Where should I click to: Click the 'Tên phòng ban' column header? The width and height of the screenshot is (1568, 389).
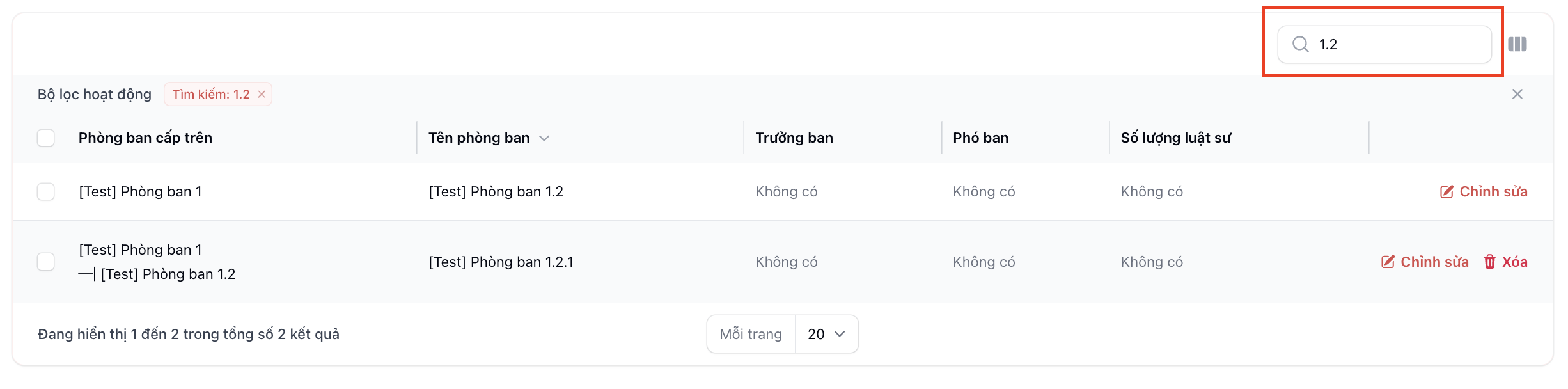point(478,138)
